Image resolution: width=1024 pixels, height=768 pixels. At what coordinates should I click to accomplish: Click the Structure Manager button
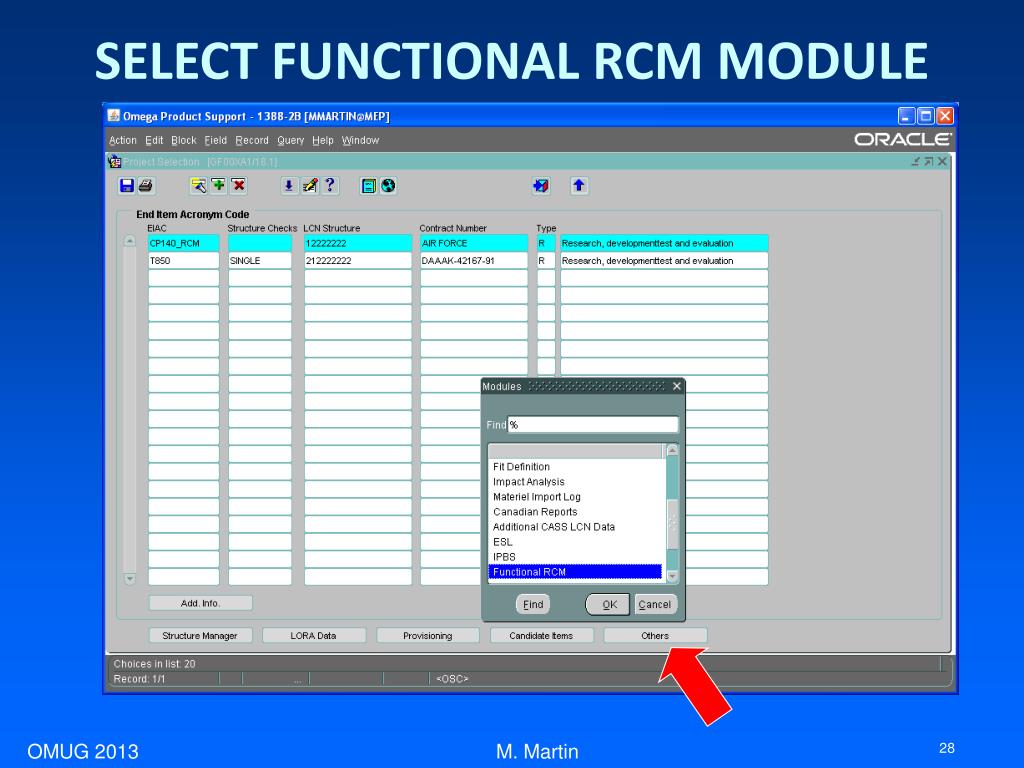[x=200, y=635]
